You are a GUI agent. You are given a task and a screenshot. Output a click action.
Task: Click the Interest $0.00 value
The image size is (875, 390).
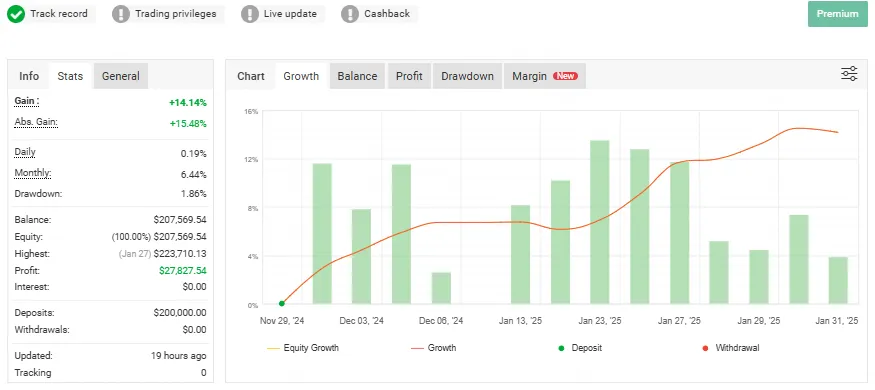point(194,287)
